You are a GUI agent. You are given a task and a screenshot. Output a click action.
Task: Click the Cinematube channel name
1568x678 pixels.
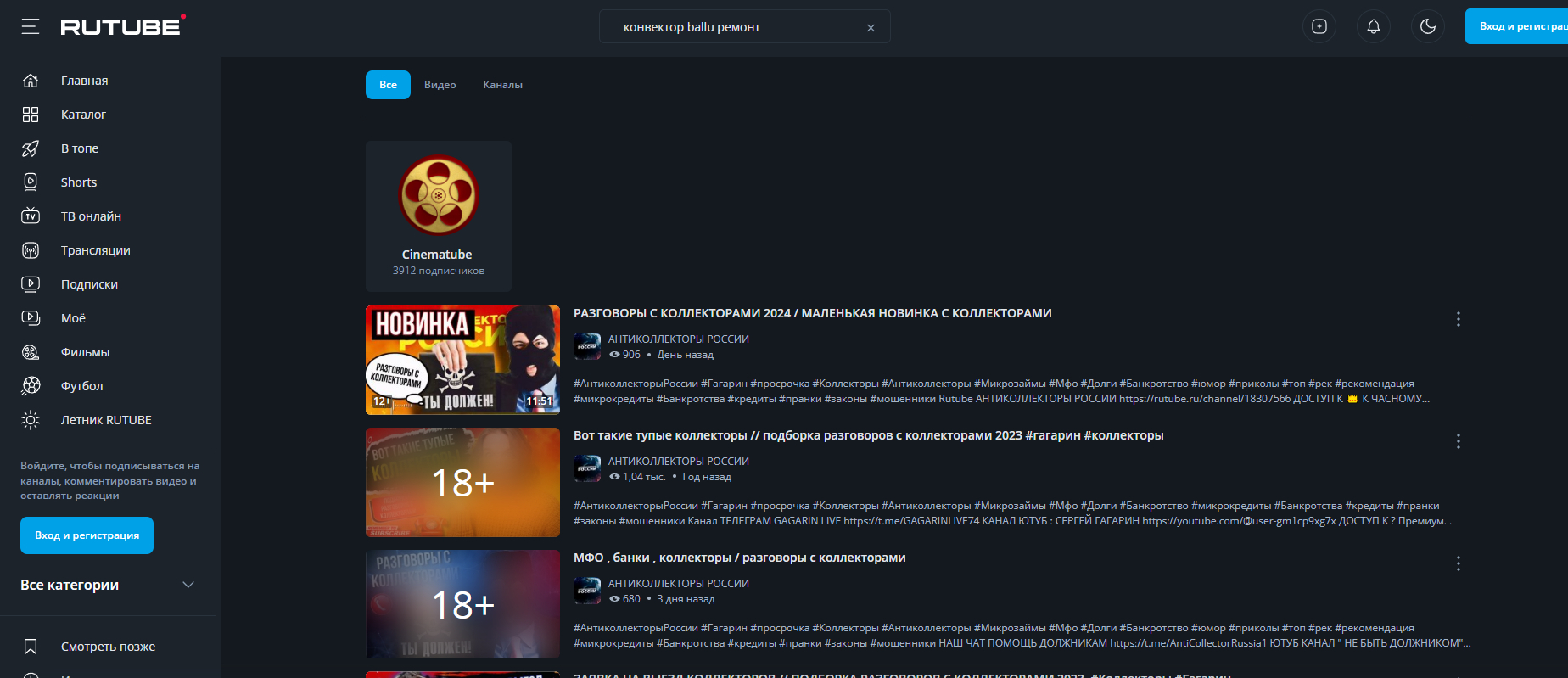pos(437,255)
